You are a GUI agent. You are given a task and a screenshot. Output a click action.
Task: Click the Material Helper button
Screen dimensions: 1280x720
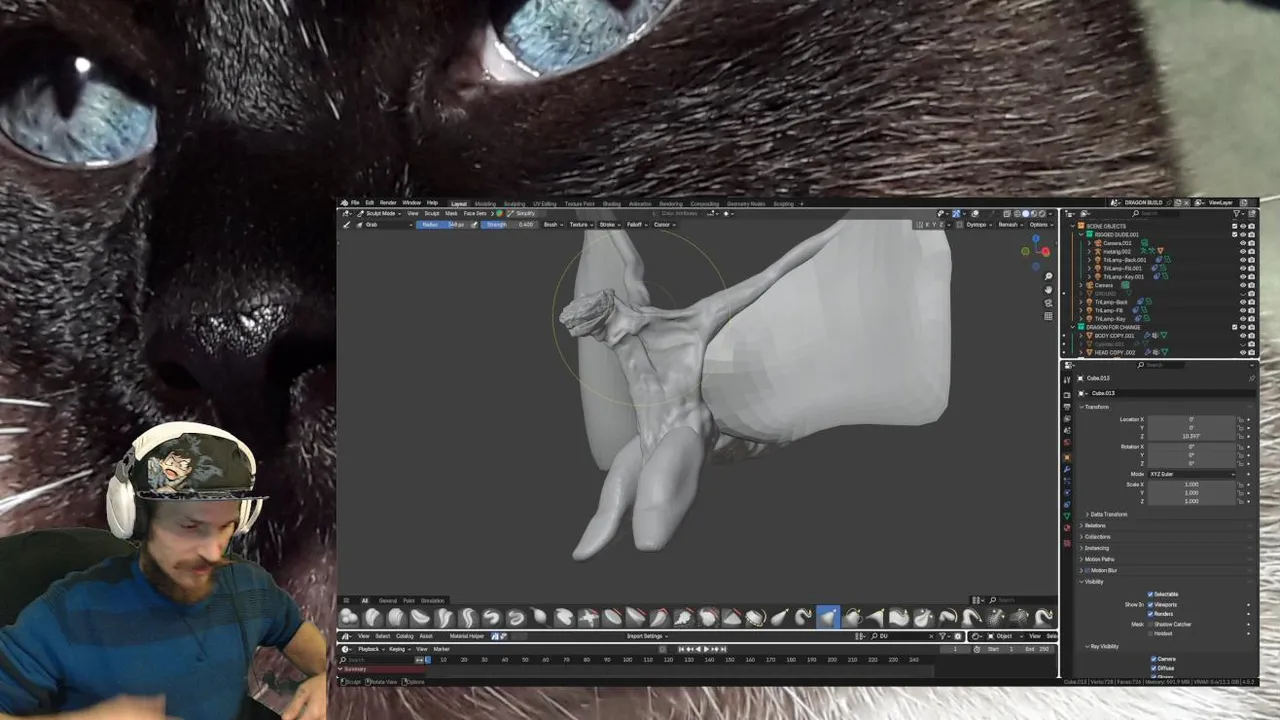click(x=466, y=636)
